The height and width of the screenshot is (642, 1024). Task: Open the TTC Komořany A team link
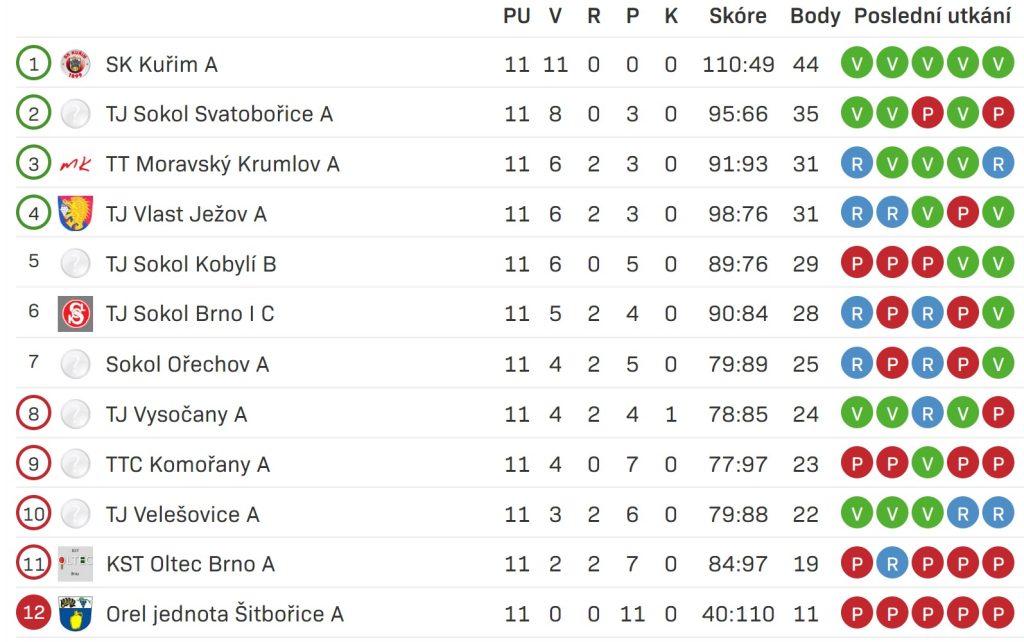point(187,465)
